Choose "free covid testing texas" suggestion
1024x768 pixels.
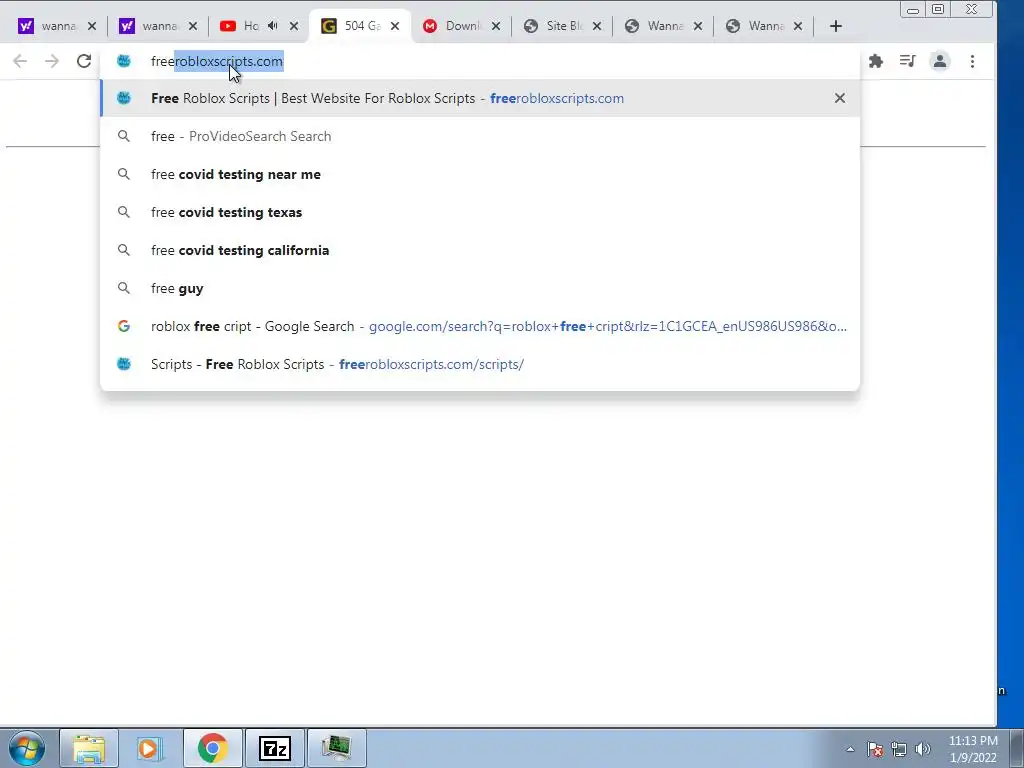pos(480,212)
